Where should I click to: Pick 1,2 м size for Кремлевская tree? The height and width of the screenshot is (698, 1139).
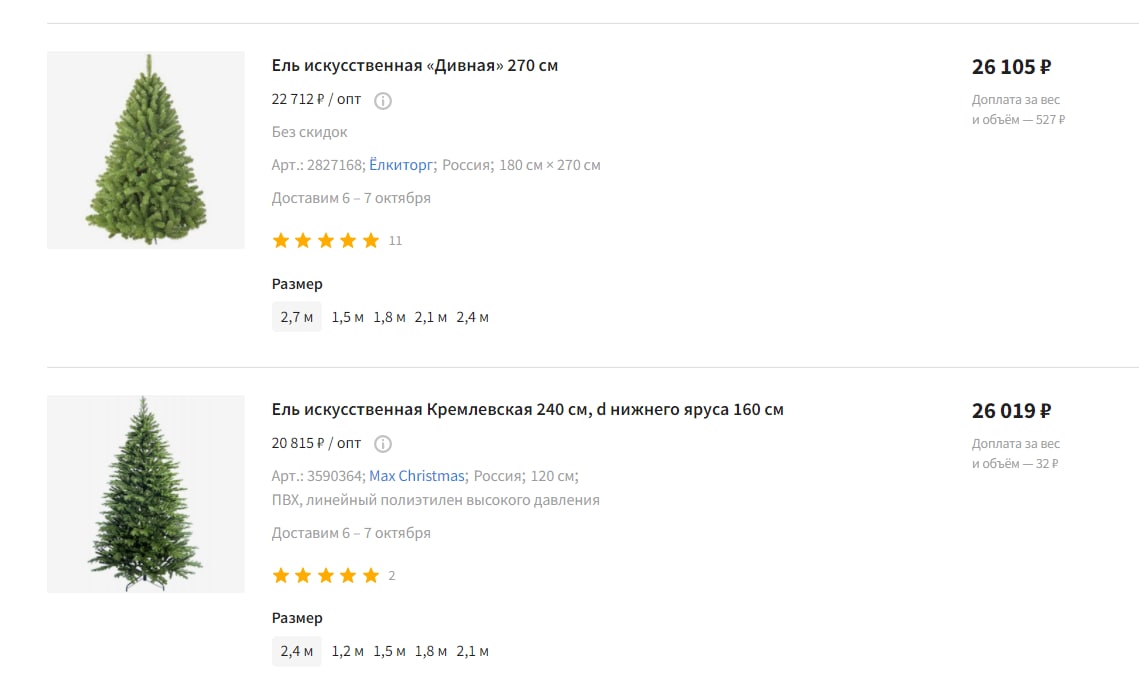[x=347, y=651]
